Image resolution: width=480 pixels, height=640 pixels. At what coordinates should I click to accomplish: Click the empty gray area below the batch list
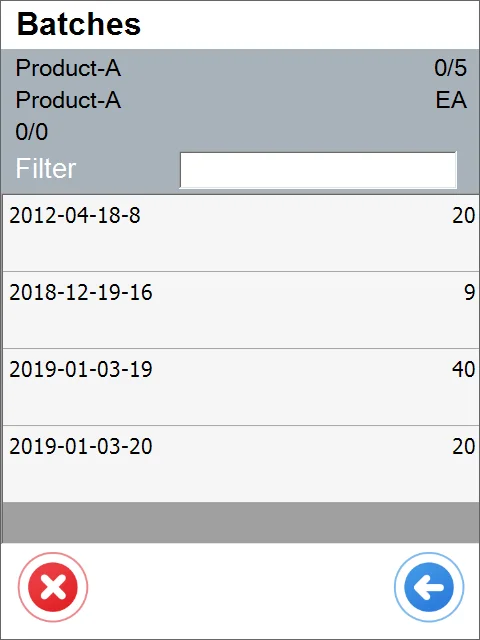(x=241, y=522)
